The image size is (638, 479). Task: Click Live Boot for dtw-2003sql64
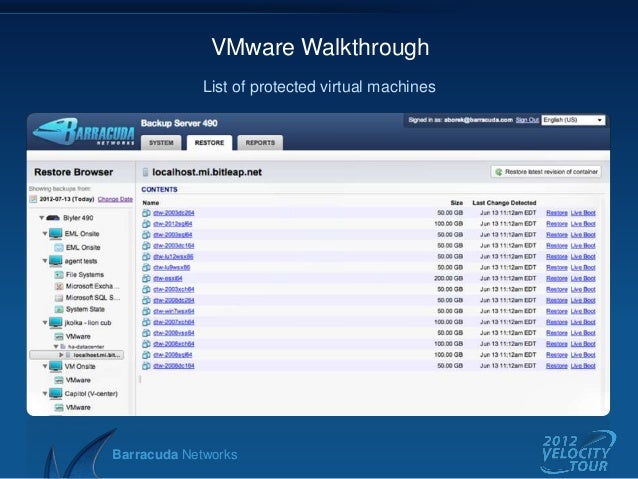pyautogui.click(x=583, y=235)
